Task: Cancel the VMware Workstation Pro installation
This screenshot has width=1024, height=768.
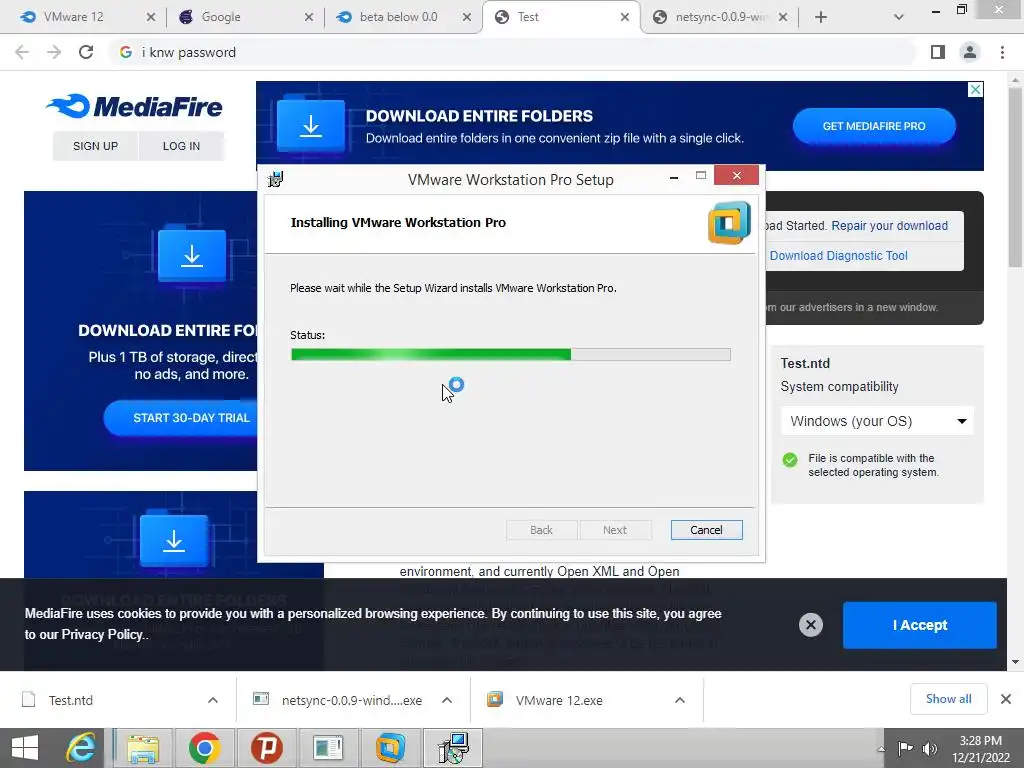Action: 707,530
